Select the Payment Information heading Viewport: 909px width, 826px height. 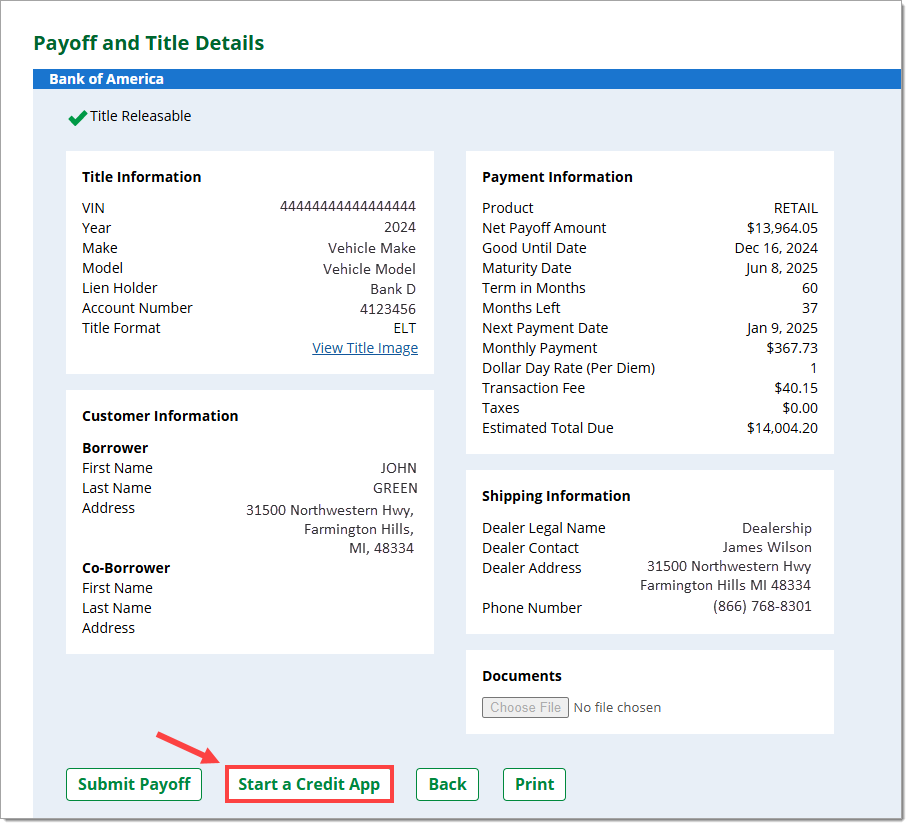coord(557,177)
